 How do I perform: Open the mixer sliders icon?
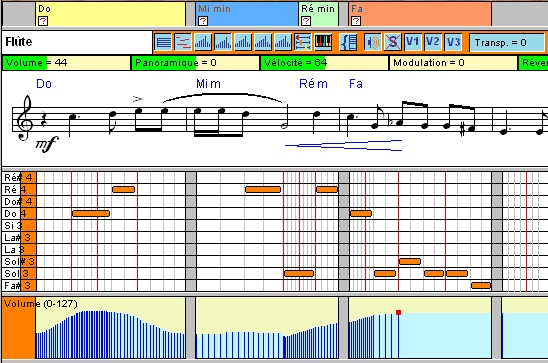(303, 42)
